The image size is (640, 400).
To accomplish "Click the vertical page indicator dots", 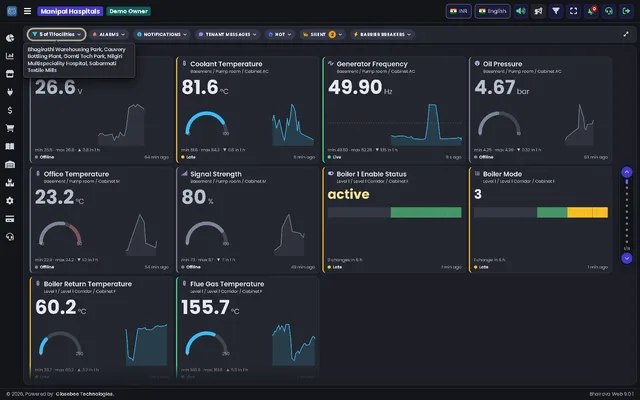I will tap(627, 213).
